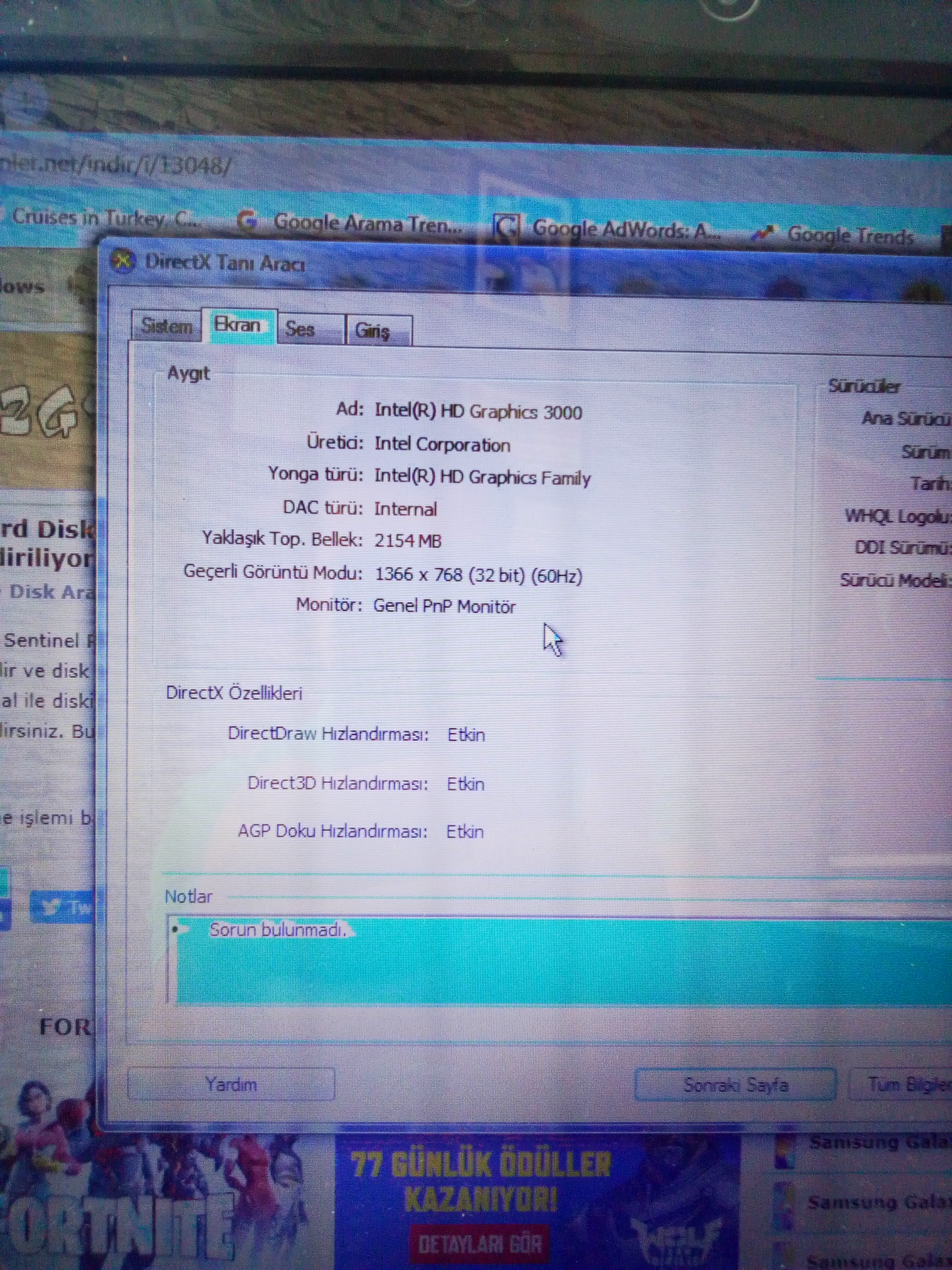Click Etkin next to DirectDraw Hızlandırması
Image resolution: width=952 pixels, height=1270 pixels.
(x=466, y=734)
